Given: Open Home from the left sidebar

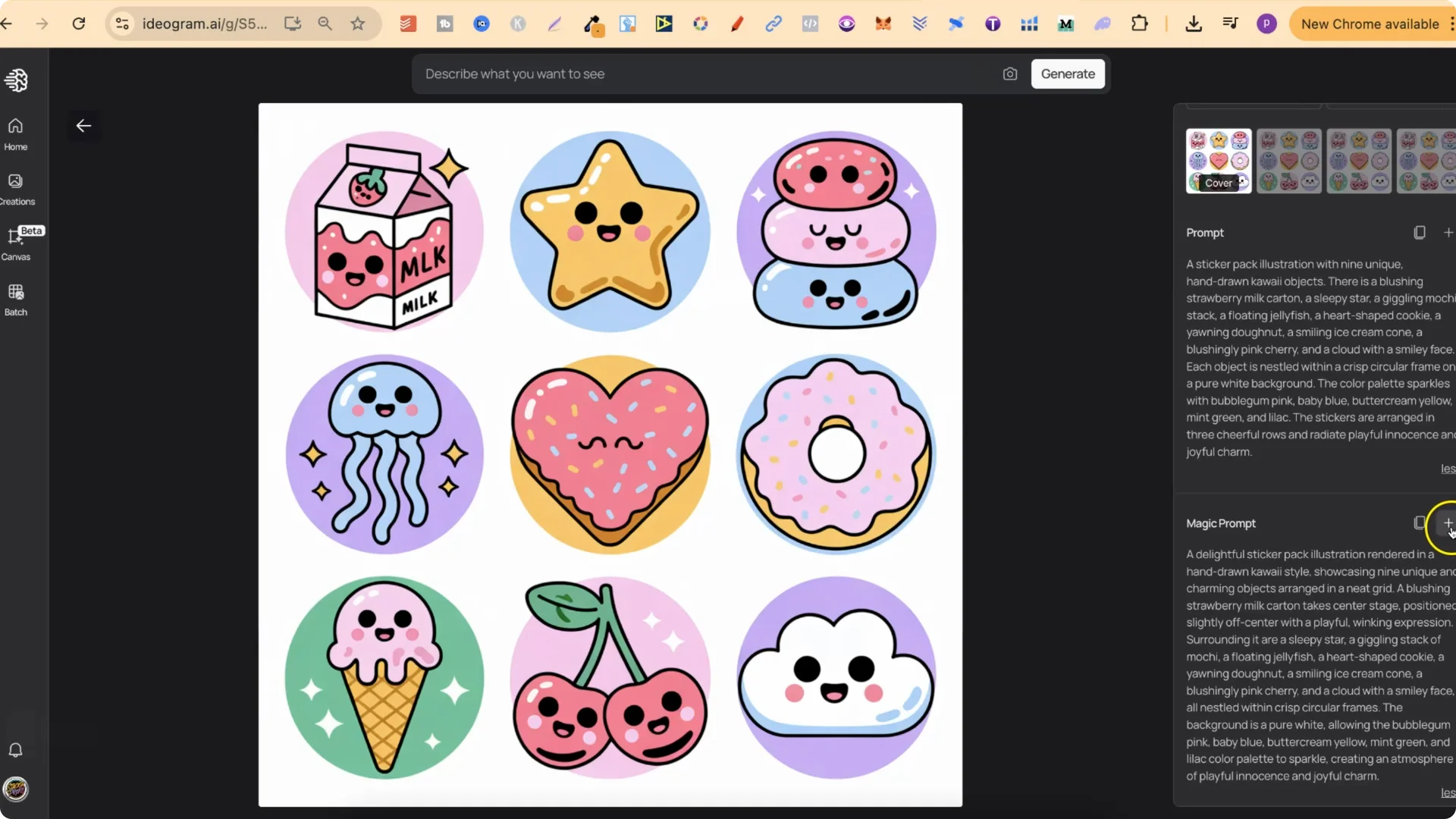Looking at the screenshot, I should [x=16, y=133].
